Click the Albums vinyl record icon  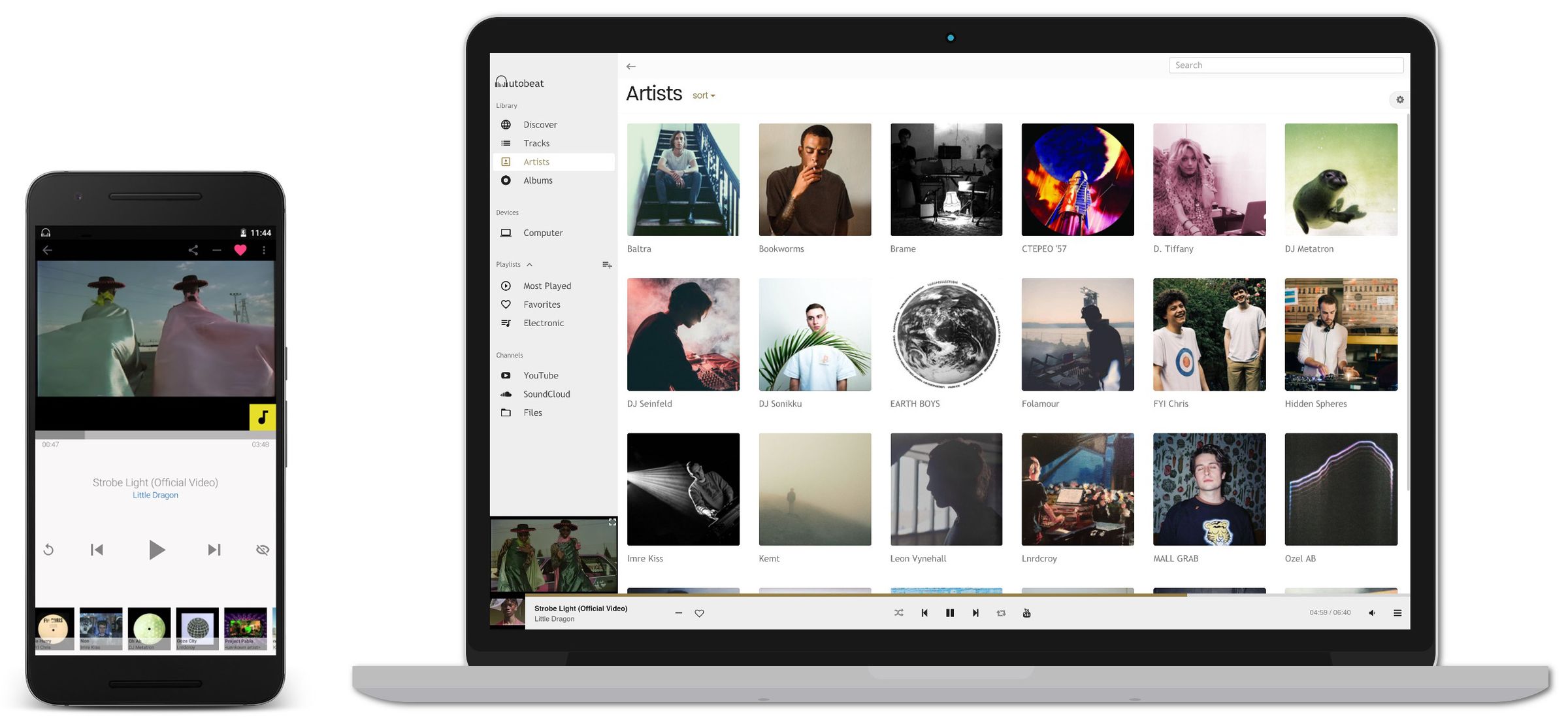(x=506, y=180)
